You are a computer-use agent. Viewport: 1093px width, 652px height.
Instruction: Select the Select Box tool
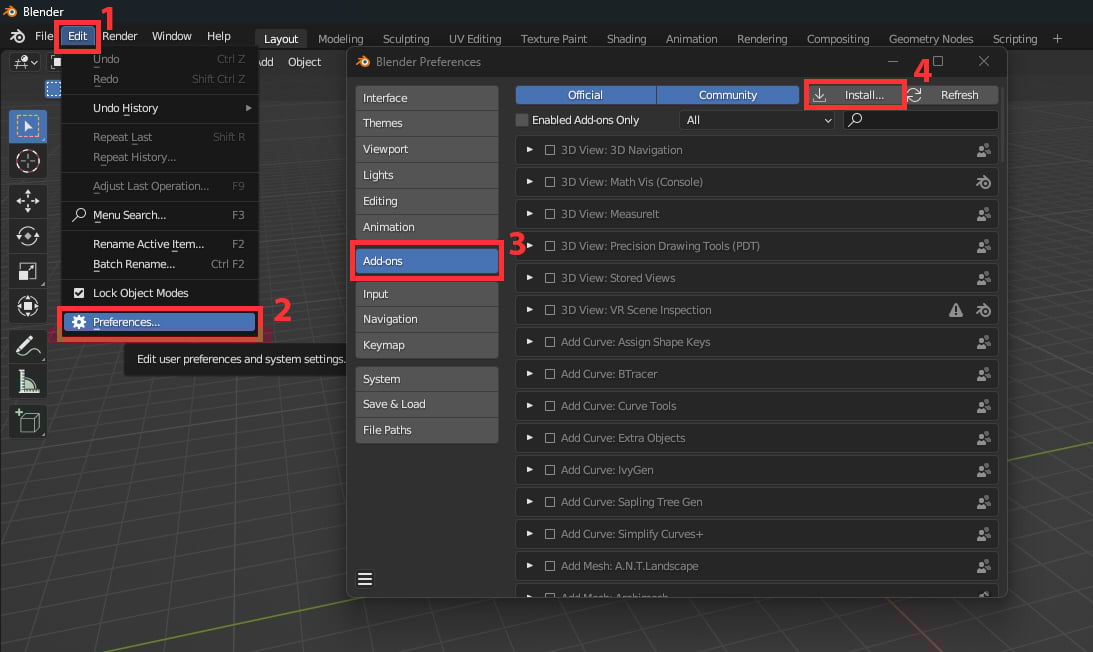(x=28, y=126)
